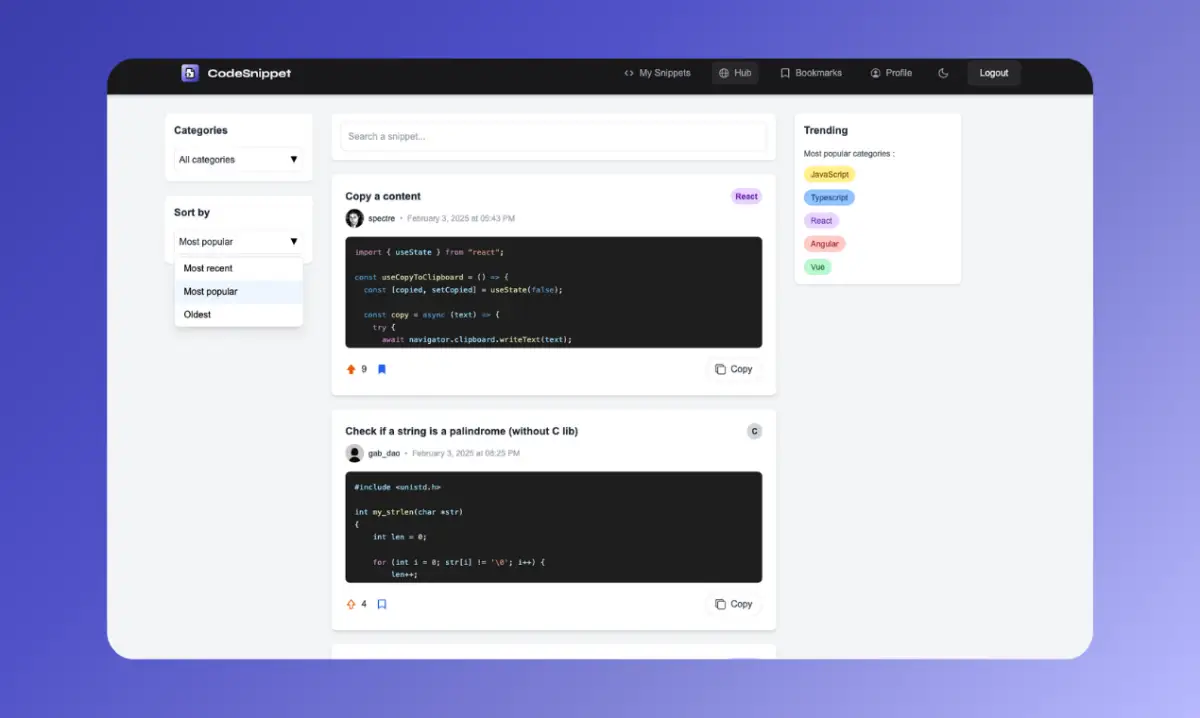1200x718 pixels.
Task: Click spectre's profile avatar
Action: (x=354, y=218)
